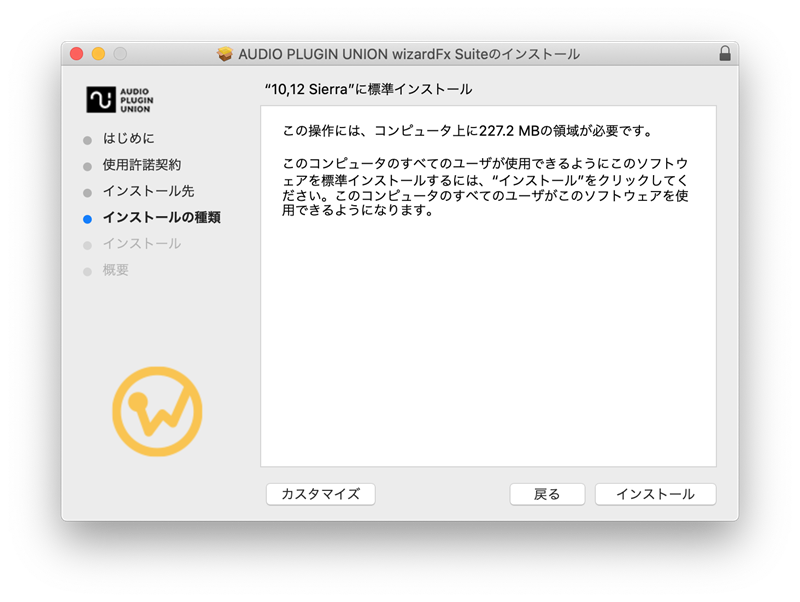
Task: Click the yellow wizardFx circle logo
Action: click(x=157, y=411)
